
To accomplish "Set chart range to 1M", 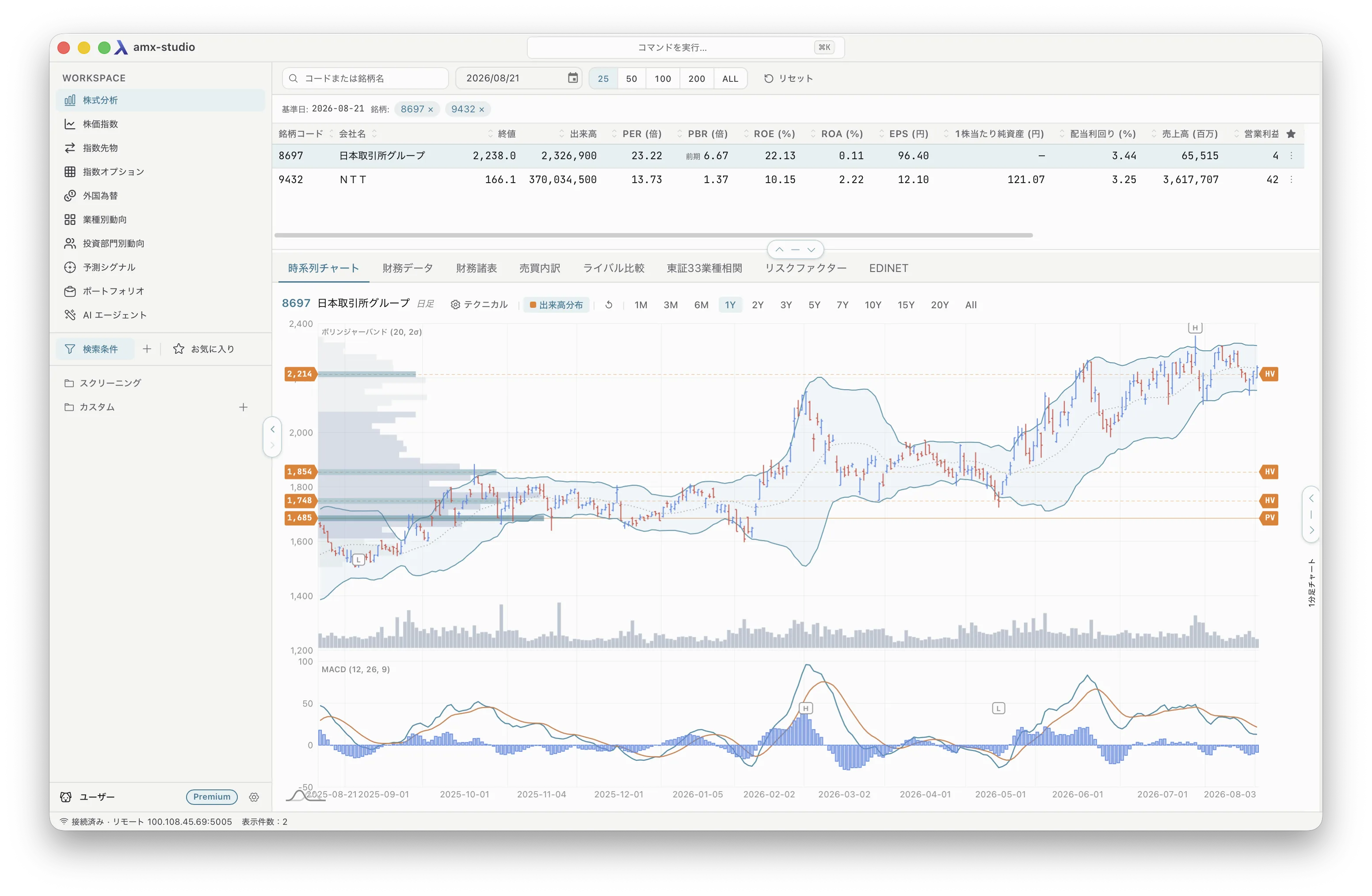I will pyautogui.click(x=640, y=305).
